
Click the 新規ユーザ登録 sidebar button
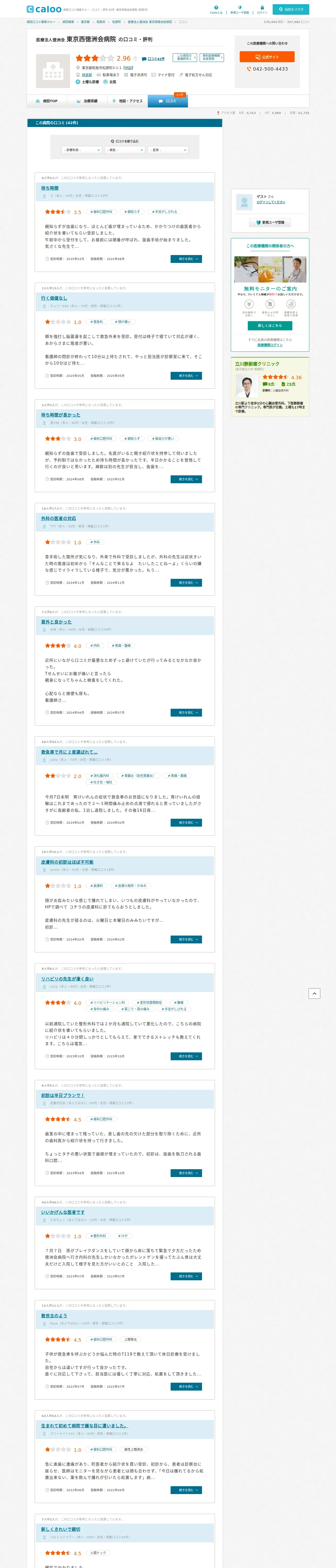coord(270,222)
